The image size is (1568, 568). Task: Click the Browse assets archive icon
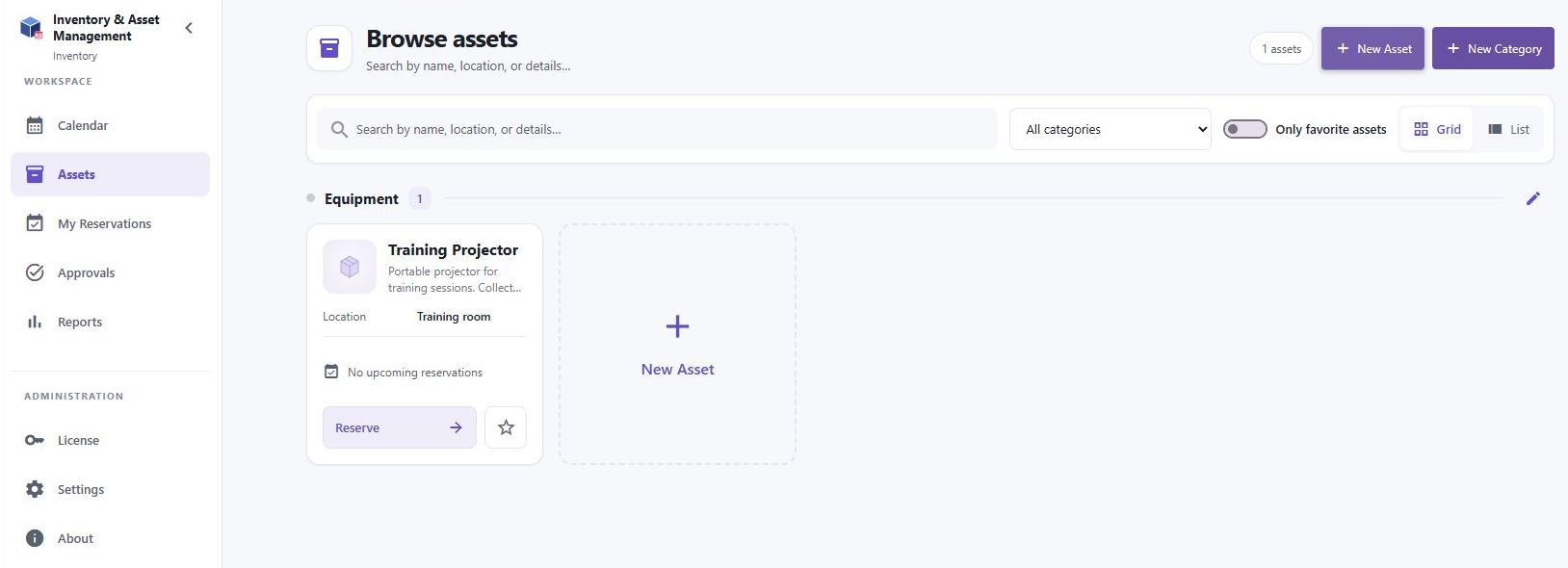329,48
